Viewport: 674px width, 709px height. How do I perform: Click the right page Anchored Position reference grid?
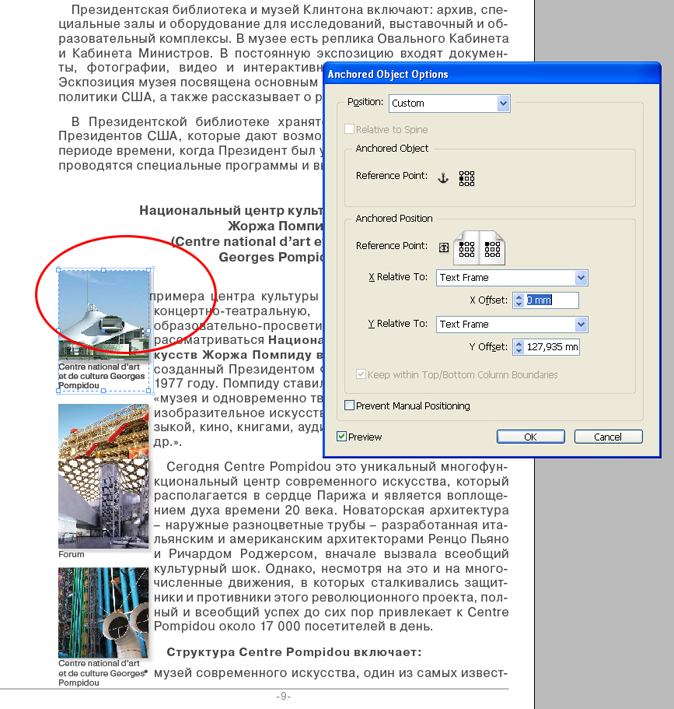492,249
